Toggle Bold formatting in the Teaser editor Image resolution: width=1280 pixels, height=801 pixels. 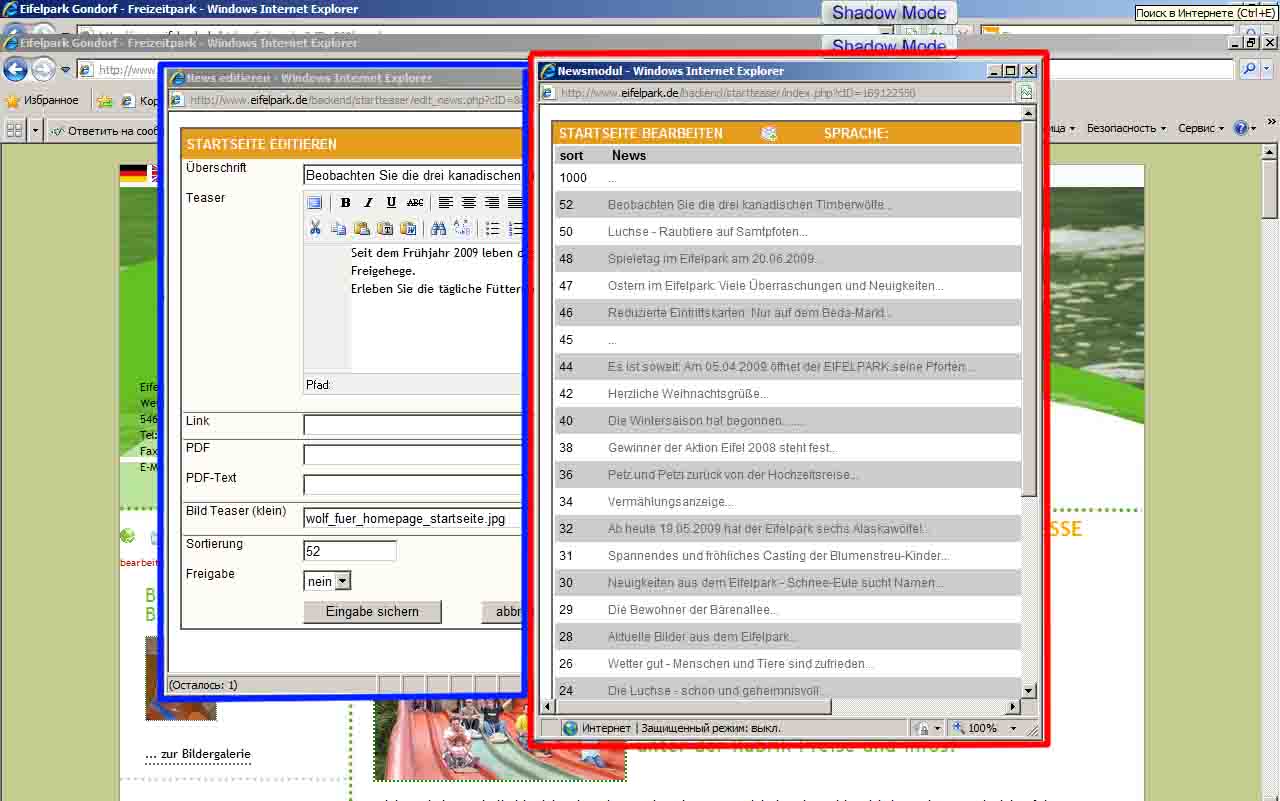(x=345, y=202)
